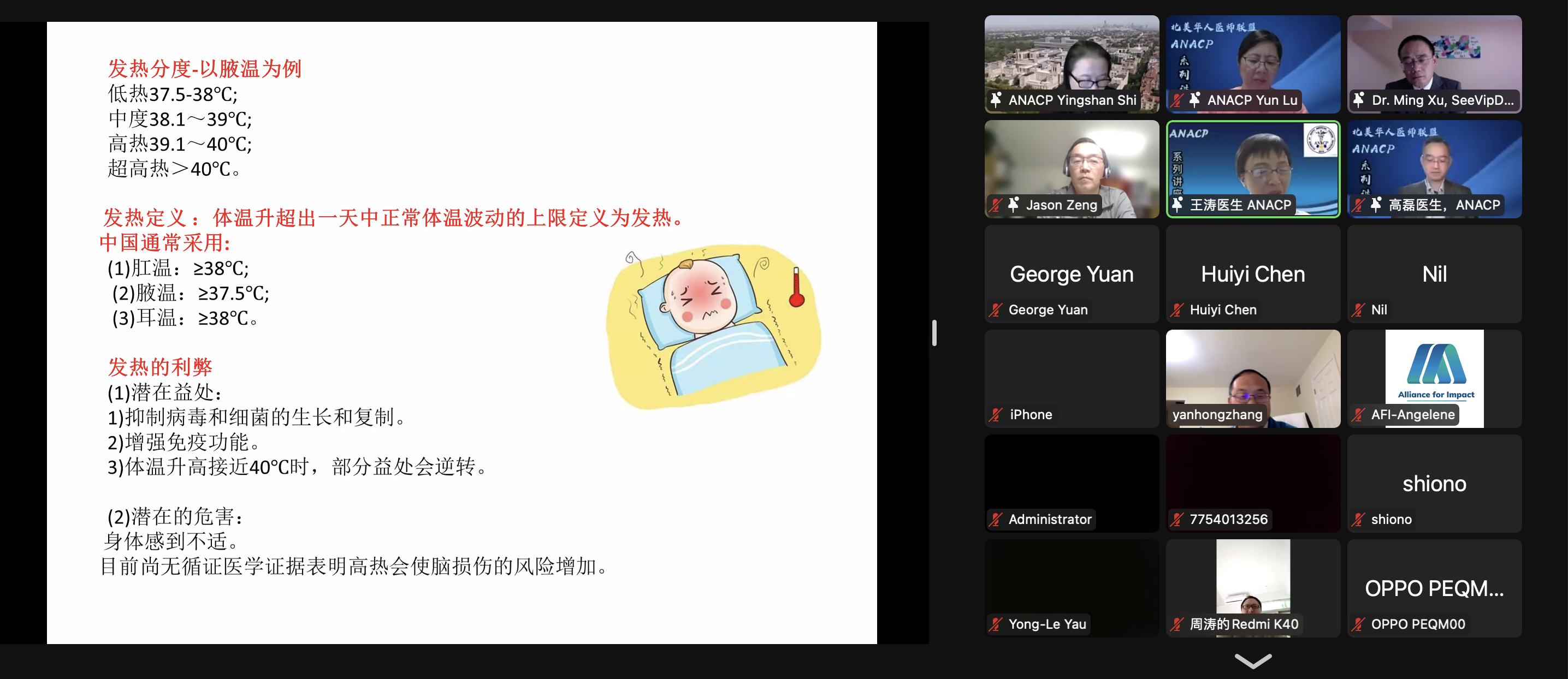The height and width of the screenshot is (679, 1568).
Task: Click muted mic icon beside Huiyi Chen
Action: pos(1177,309)
